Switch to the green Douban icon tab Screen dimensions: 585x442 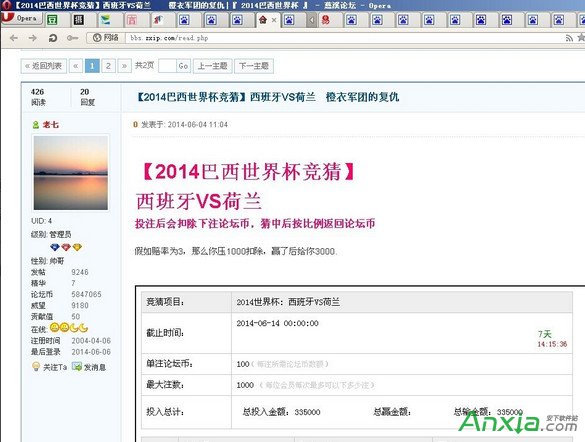(52, 20)
